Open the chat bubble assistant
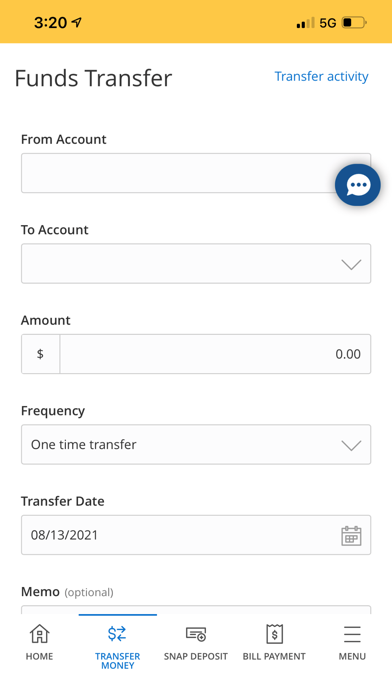 357,185
